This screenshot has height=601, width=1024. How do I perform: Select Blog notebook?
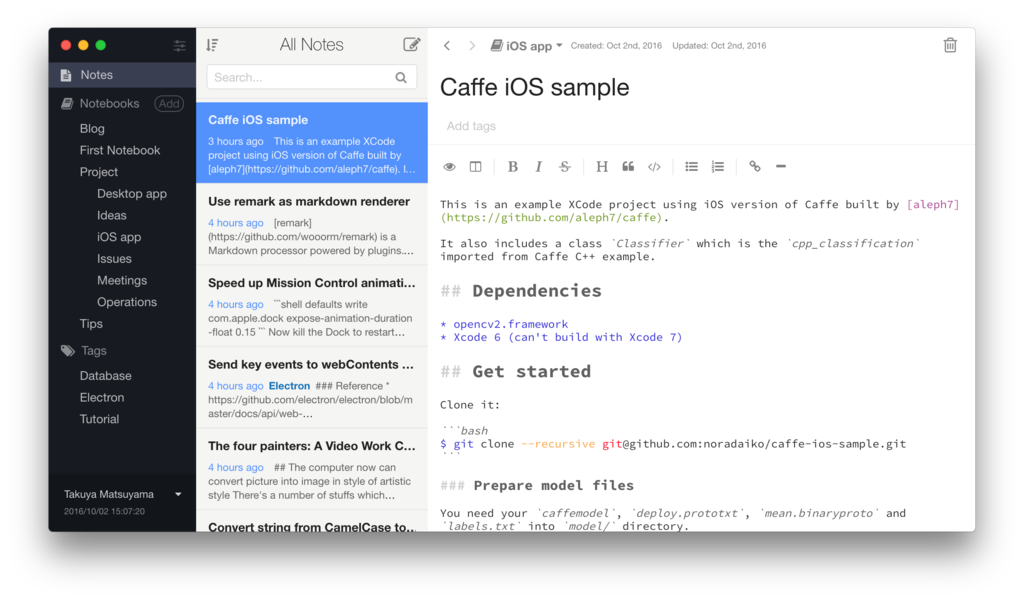click(x=92, y=129)
